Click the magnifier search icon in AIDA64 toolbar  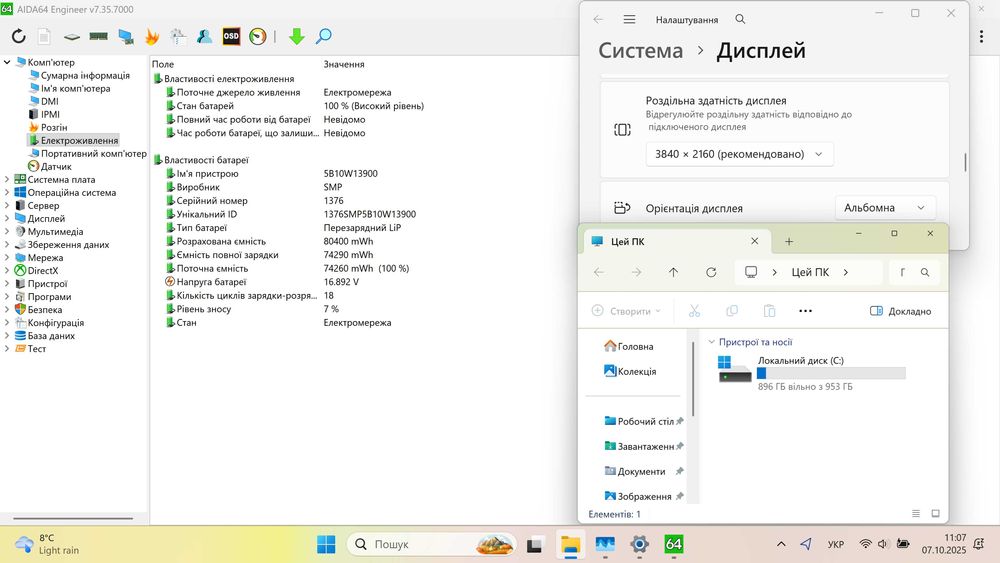click(x=323, y=36)
